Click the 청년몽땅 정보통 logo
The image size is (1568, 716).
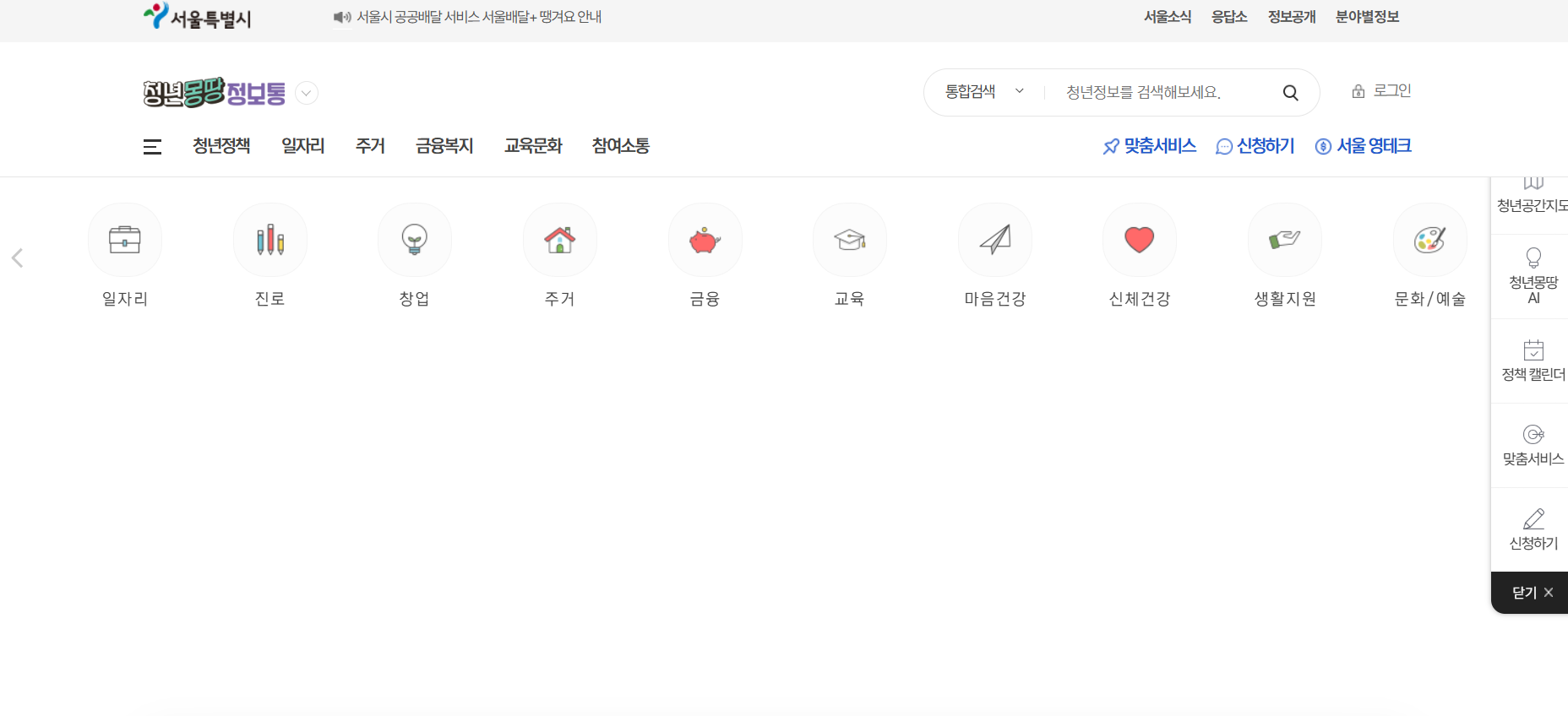pyautogui.click(x=215, y=92)
